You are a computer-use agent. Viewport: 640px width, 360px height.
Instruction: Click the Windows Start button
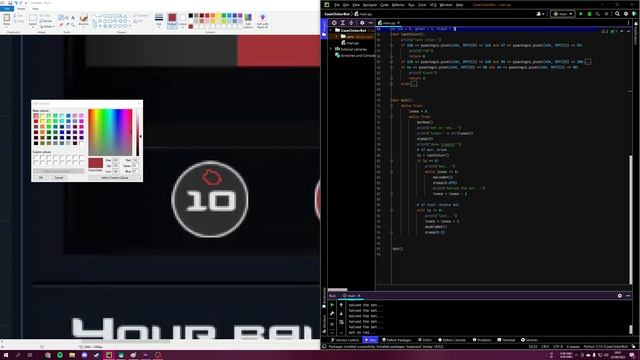pyautogui.click(x=6, y=355)
